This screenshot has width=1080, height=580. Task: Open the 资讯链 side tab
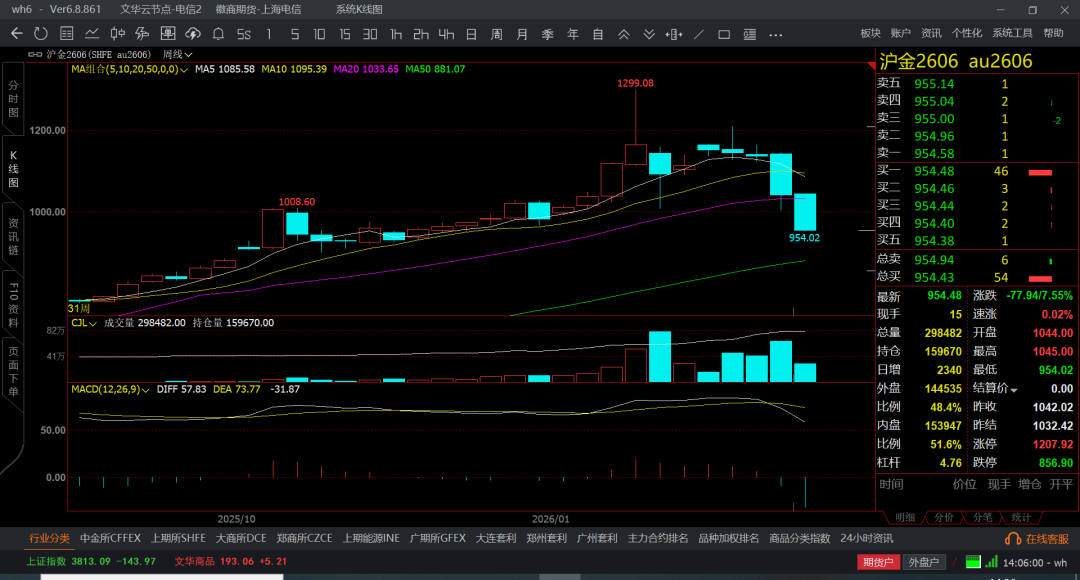tap(13, 237)
